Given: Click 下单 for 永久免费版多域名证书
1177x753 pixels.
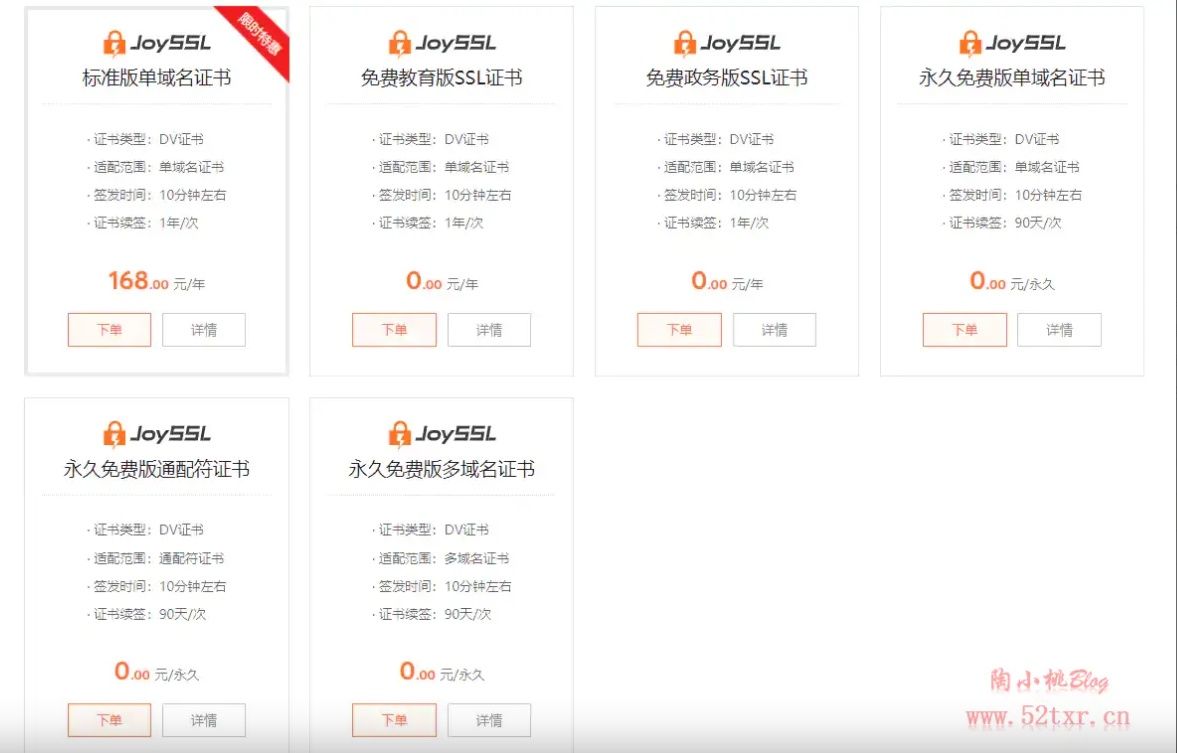Looking at the screenshot, I should click(394, 720).
